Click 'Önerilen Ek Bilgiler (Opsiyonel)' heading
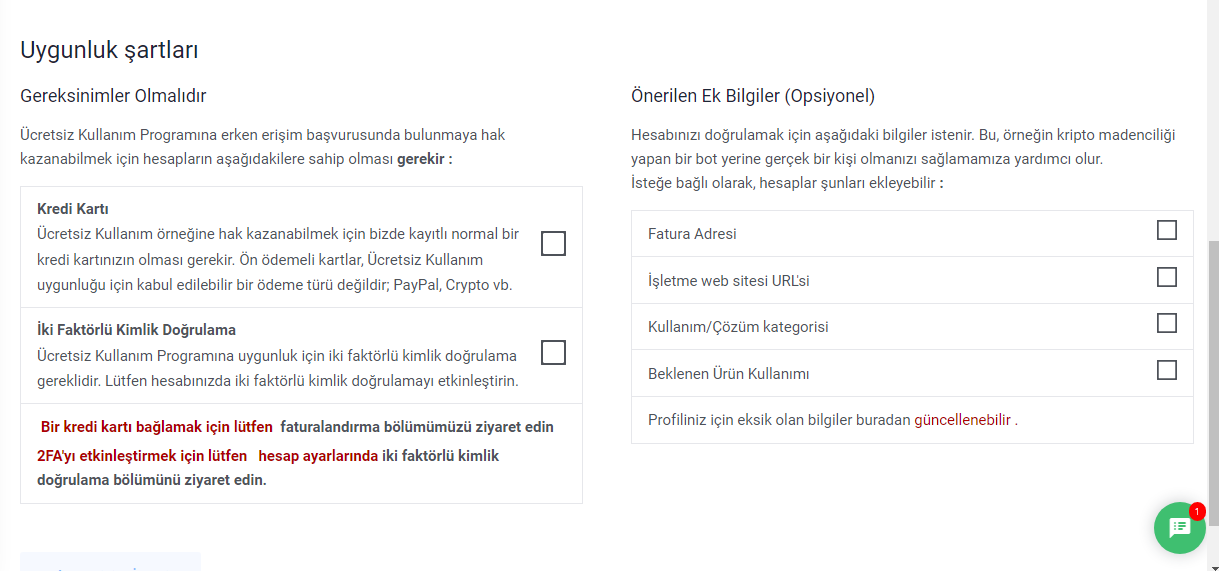Image resolution: width=1219 pixels, height=571 pixels. 753,96
